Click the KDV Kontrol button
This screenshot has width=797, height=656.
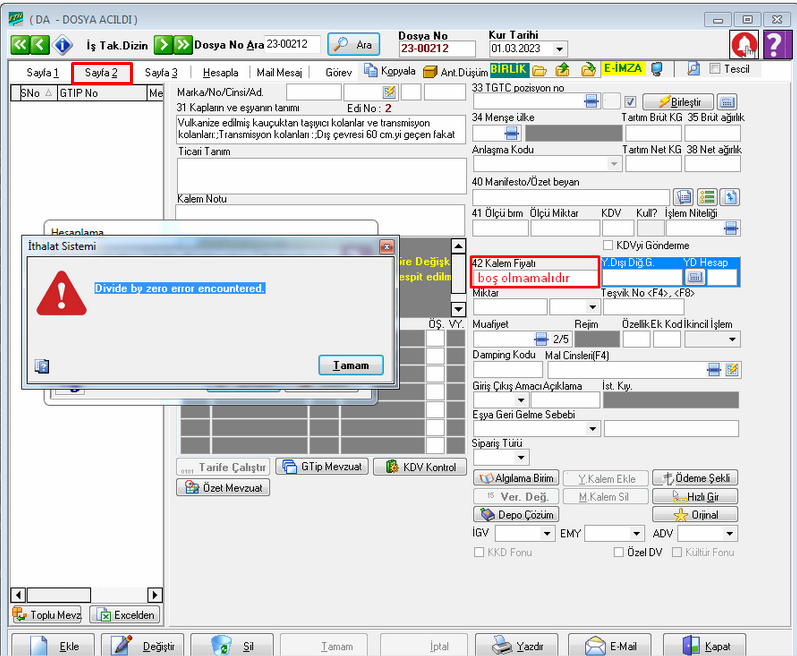[420, 467]
